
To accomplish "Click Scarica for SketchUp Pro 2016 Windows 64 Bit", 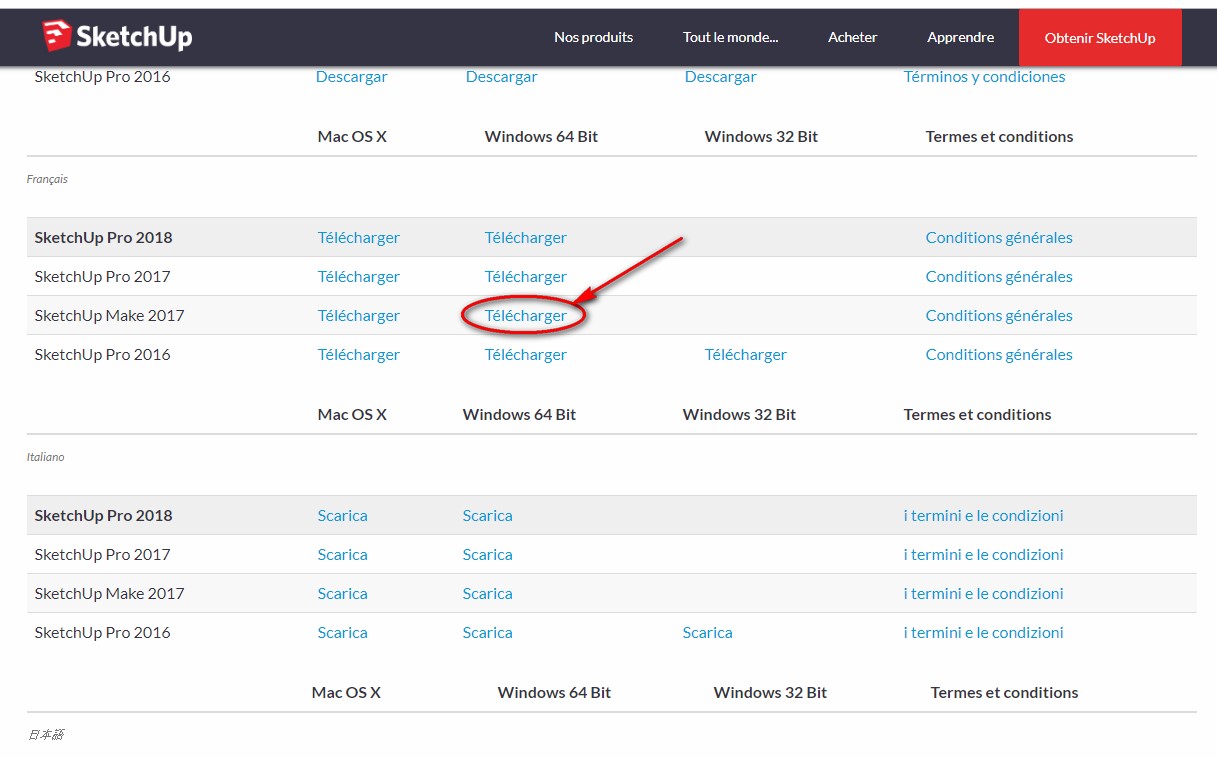I will point(488,633).
